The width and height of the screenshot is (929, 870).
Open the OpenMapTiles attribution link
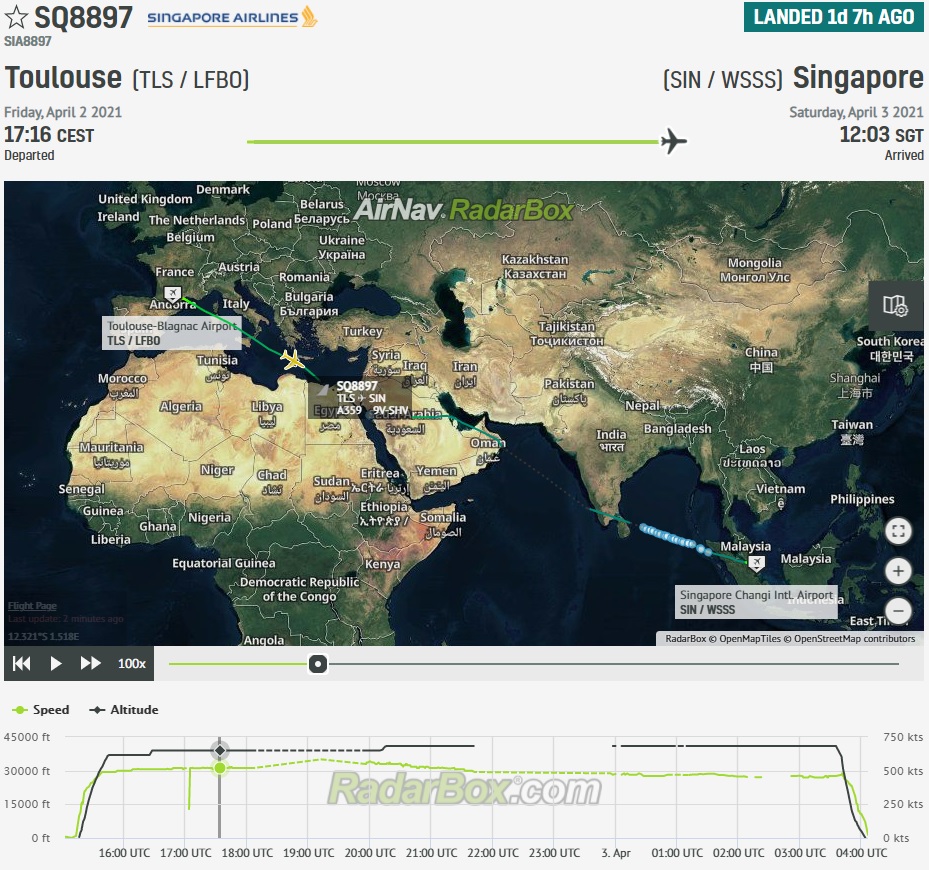tap(750, 638)
